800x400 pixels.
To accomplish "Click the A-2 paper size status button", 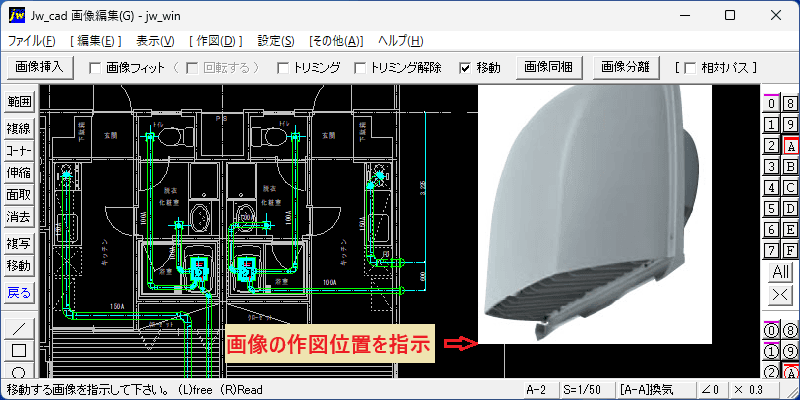I will click(541, 390).
